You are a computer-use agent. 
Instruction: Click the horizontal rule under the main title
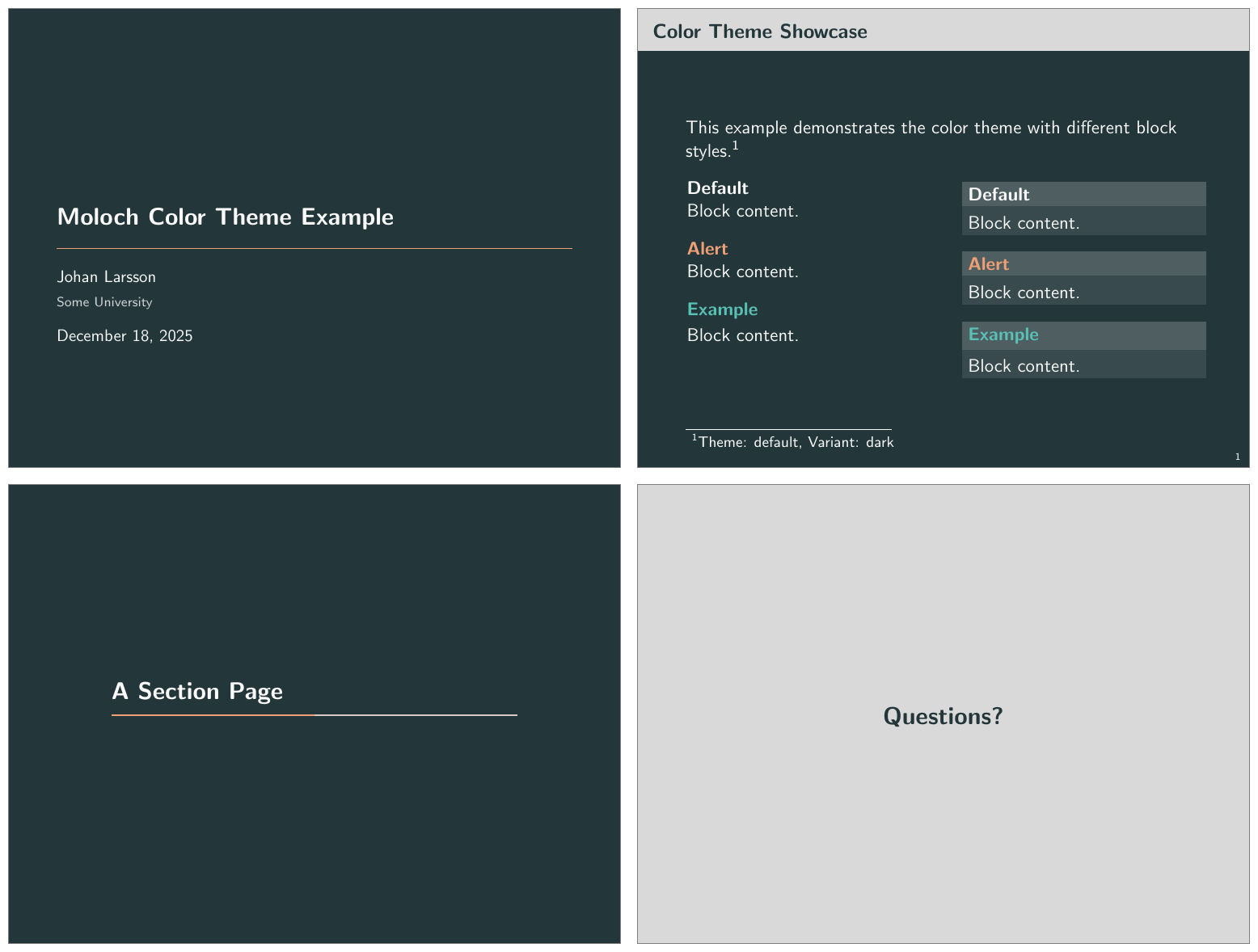pos(314,248)
